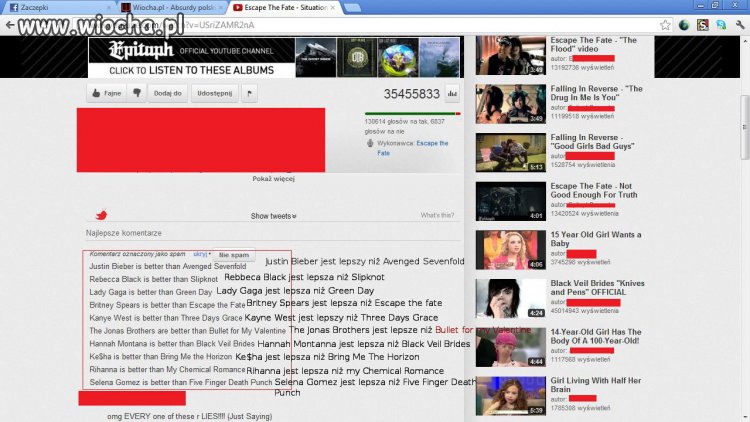Dislike the video with thumbs down

point(137,93)
